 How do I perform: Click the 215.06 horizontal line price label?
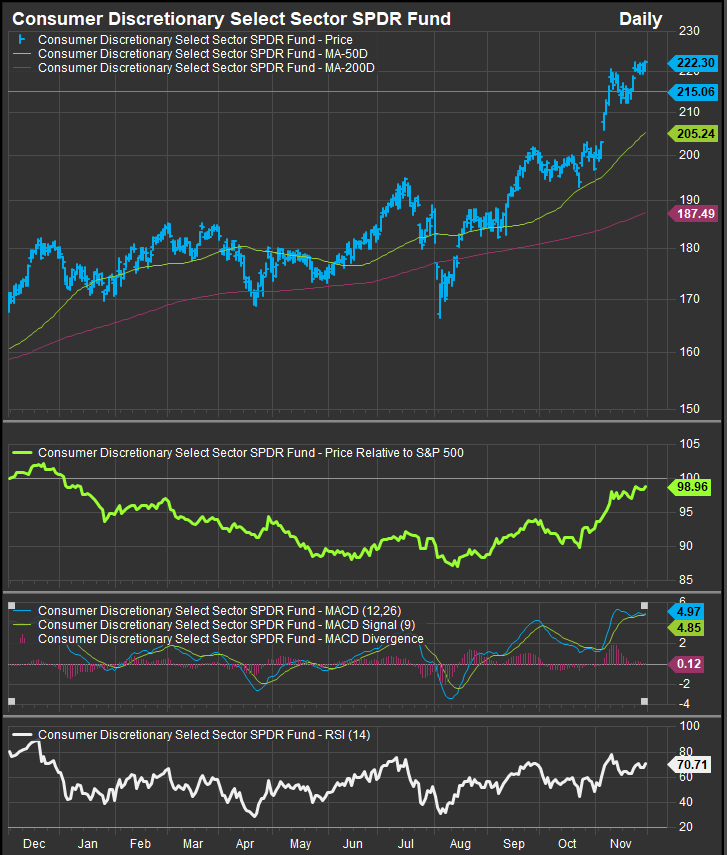click(x=693, y=92)
